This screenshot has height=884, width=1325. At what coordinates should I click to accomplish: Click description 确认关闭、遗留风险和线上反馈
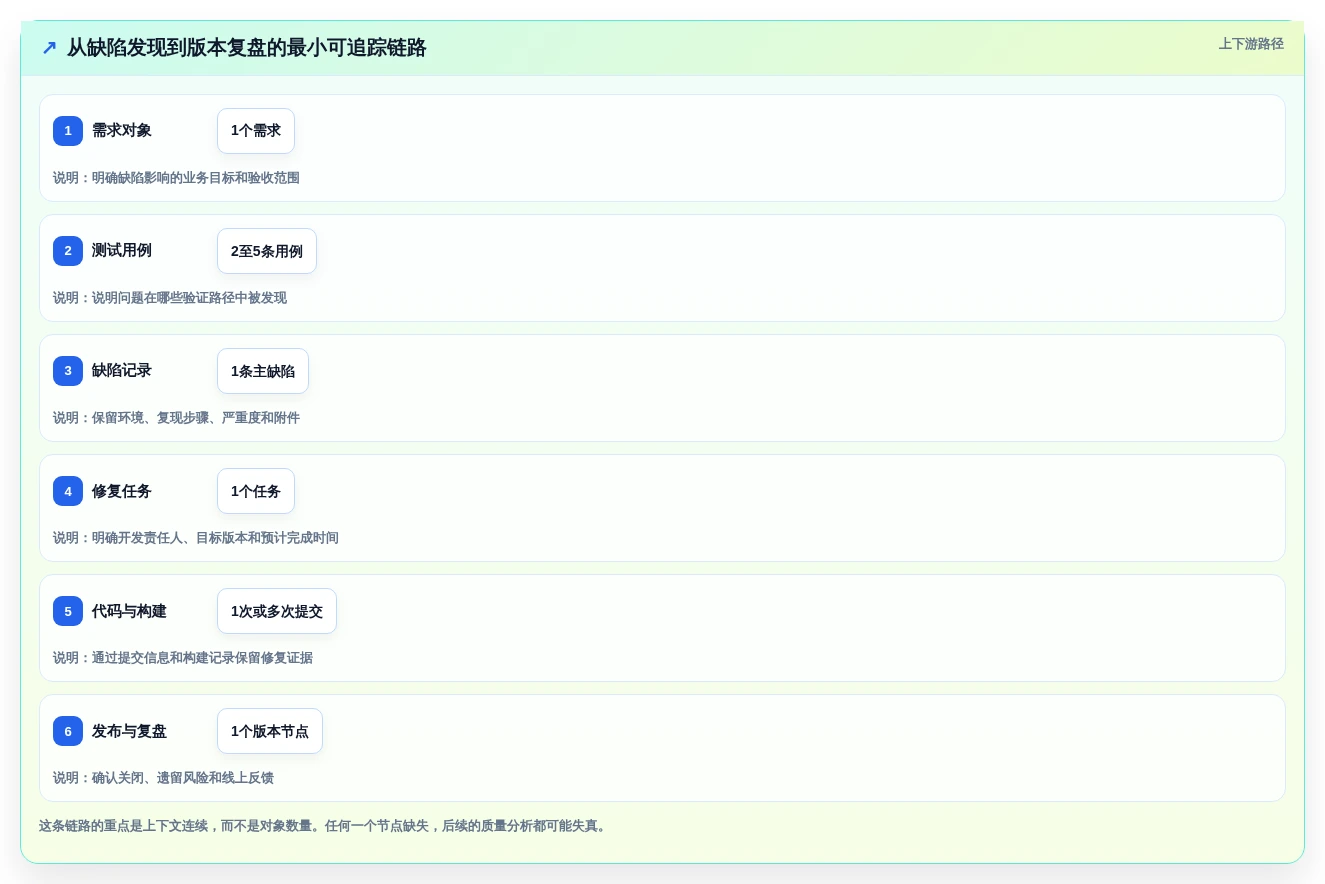pyautogui.click(x=183, y=778)
